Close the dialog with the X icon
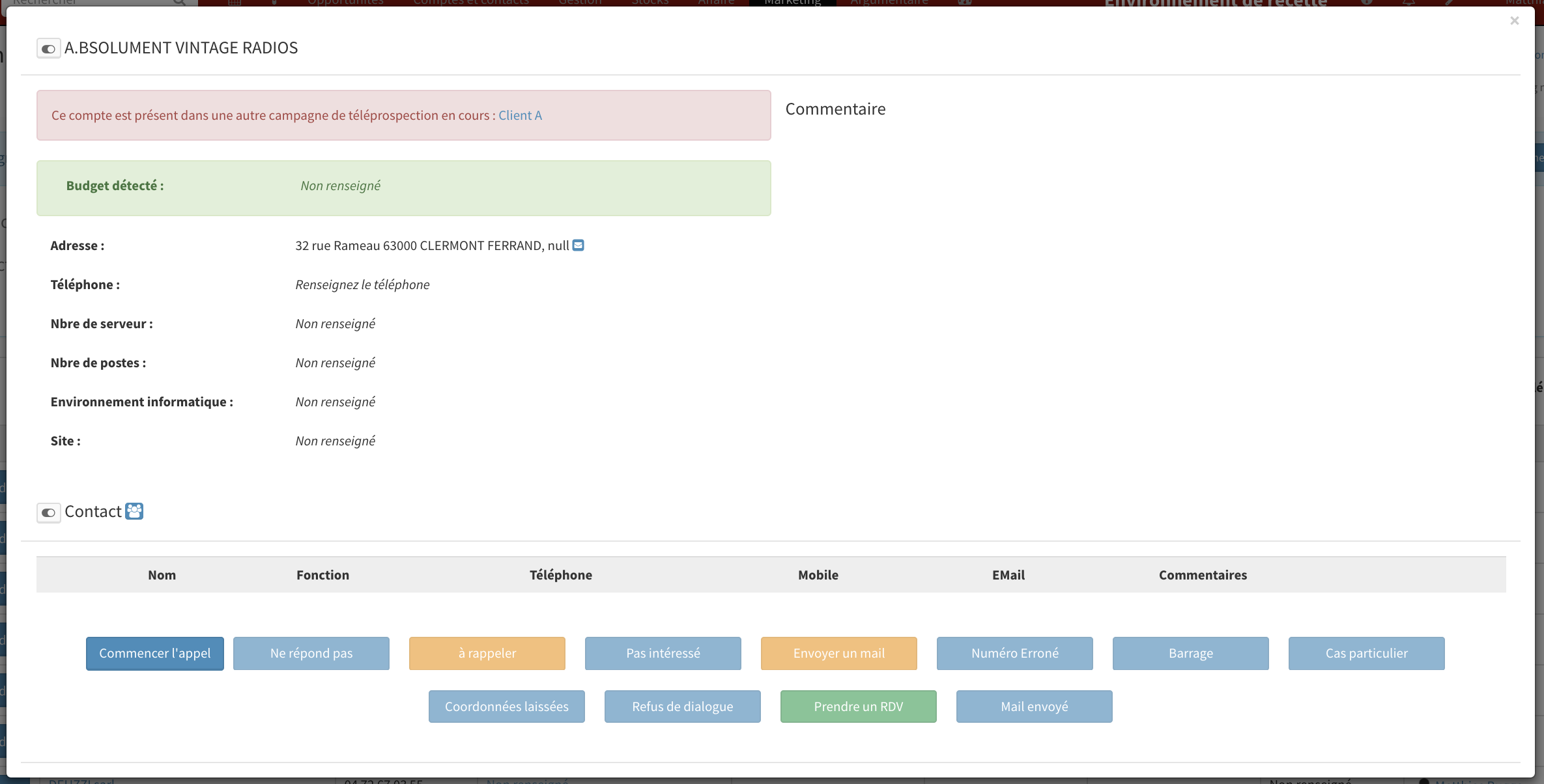Image resolution: width=1544 pixels, height=784 pixels. point(1514,21)
